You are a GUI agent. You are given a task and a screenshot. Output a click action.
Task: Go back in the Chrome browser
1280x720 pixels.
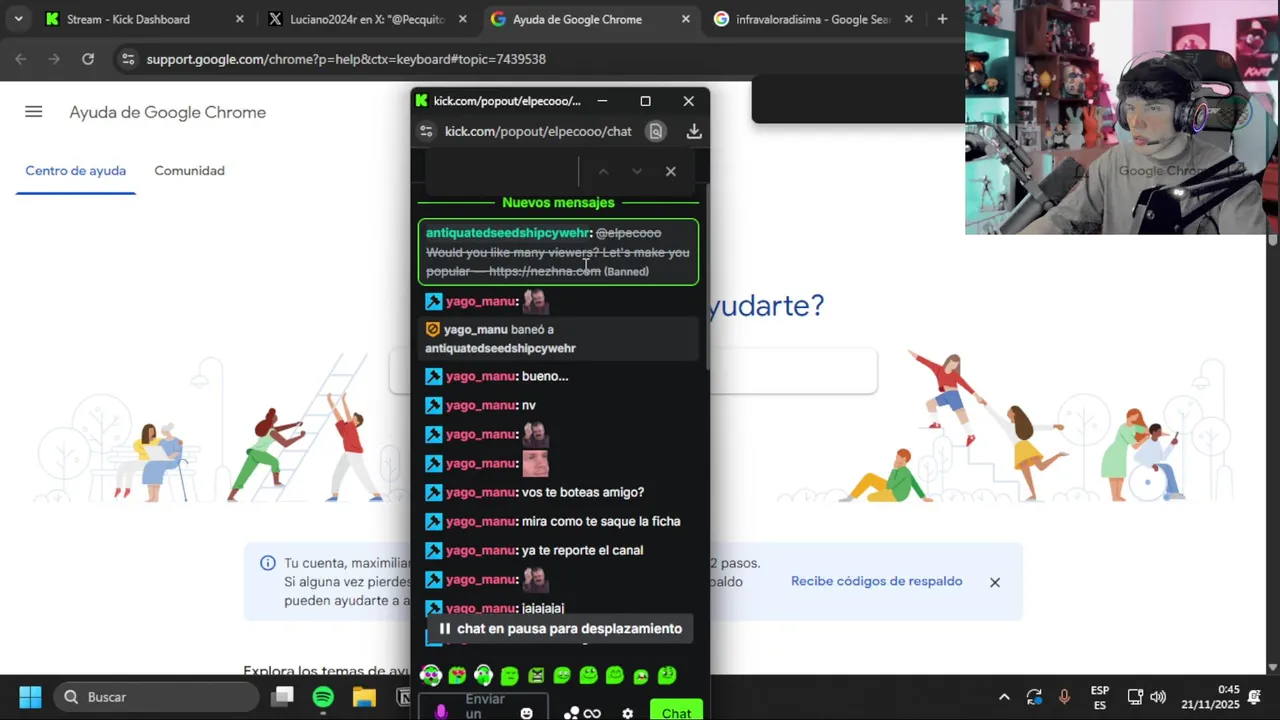[x=21, y=59]
